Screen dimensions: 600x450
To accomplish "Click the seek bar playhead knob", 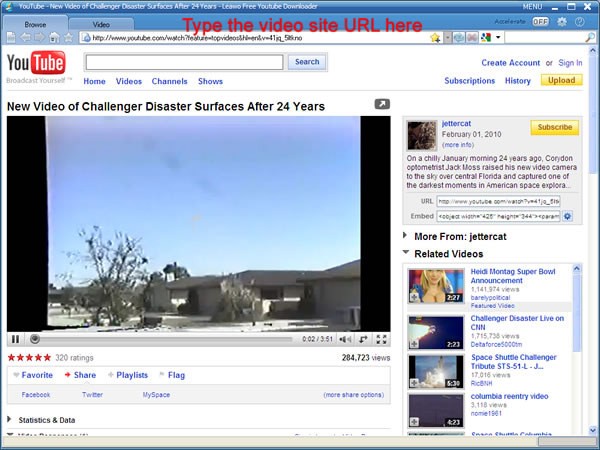I will coord(35,339).
